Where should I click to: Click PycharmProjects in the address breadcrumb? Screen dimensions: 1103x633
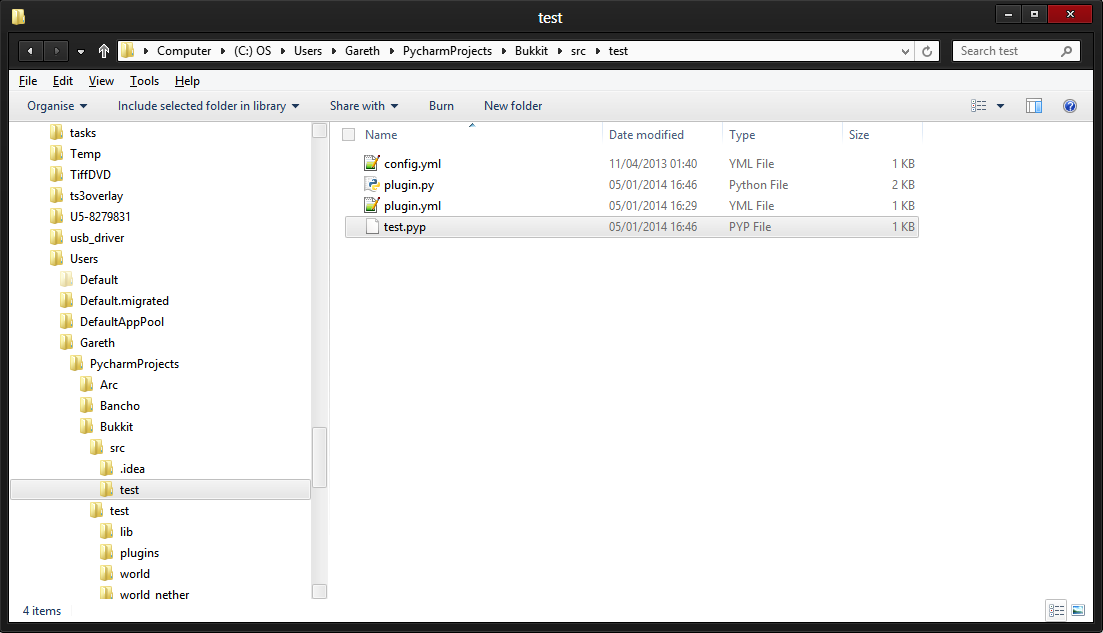pyautogui.click(x=447, y=51)
